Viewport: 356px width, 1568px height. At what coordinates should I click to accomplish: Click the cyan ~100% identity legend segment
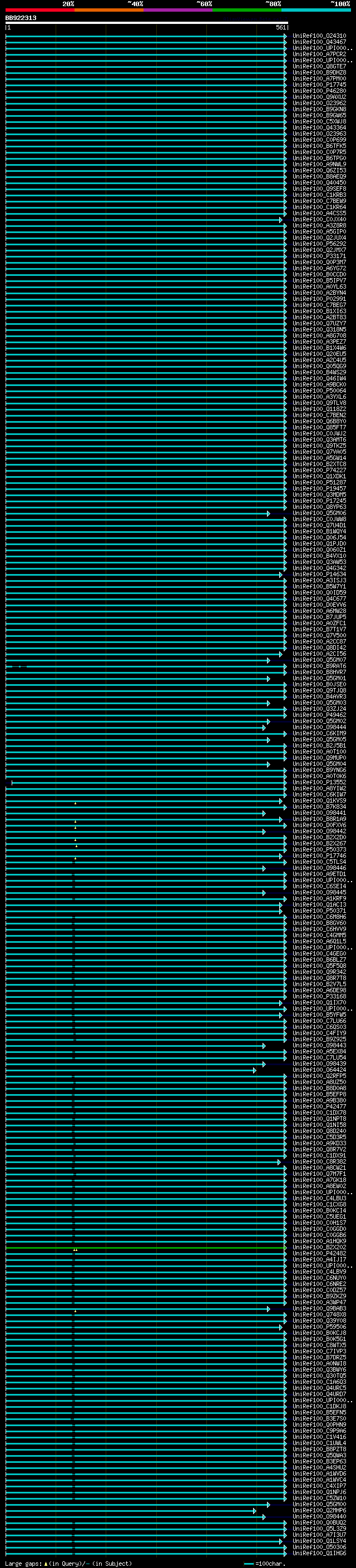click(316, 10)
